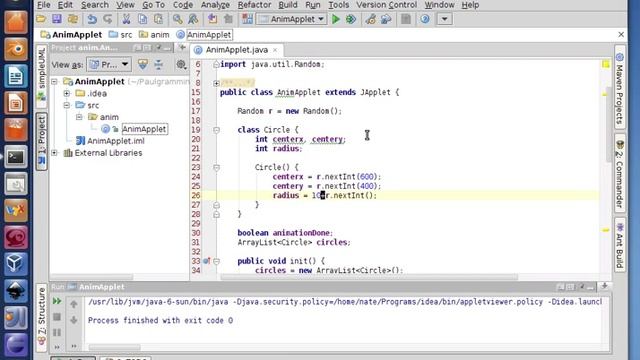Open the Analyze menu
The image size is (640, 360).
click(x=215, y=5)
